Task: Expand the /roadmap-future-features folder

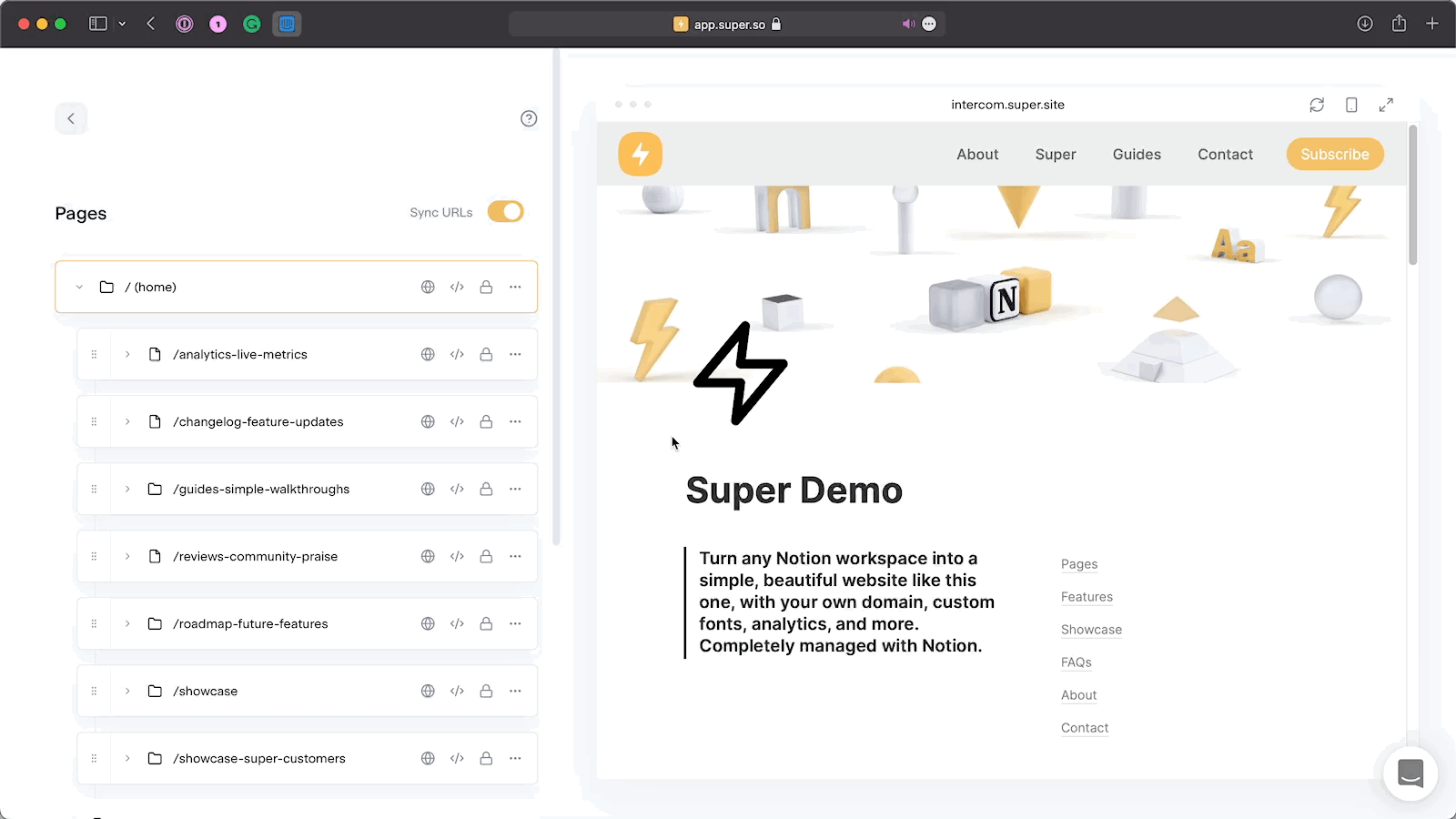Action: coord(127,623)
